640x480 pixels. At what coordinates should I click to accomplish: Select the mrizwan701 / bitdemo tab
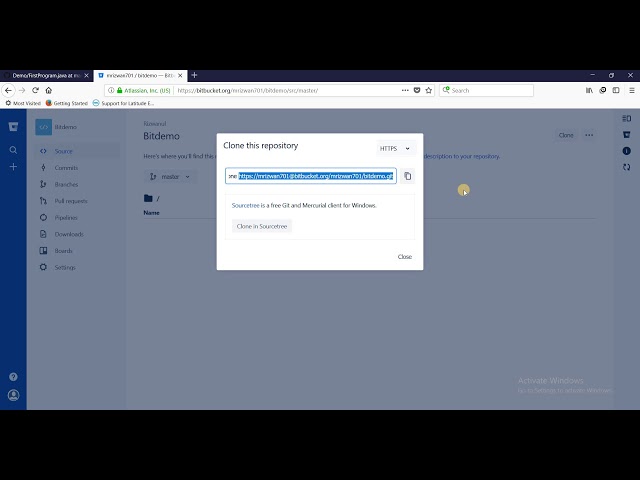coord(140,76)
